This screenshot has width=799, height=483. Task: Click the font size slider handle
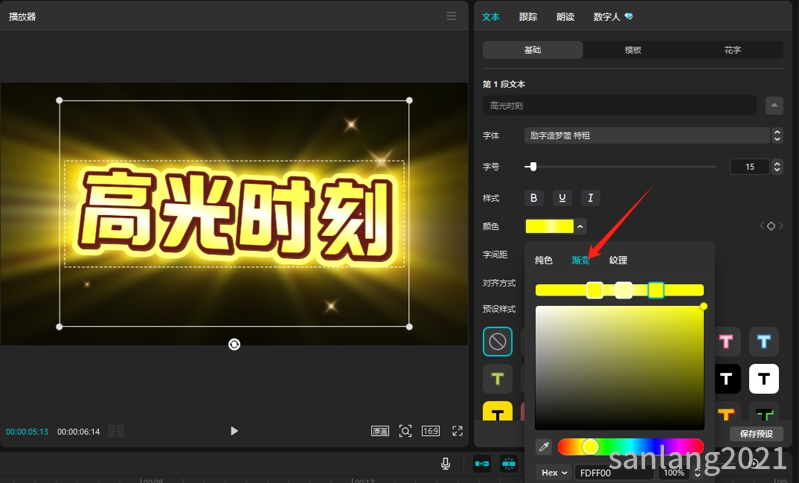533,167
